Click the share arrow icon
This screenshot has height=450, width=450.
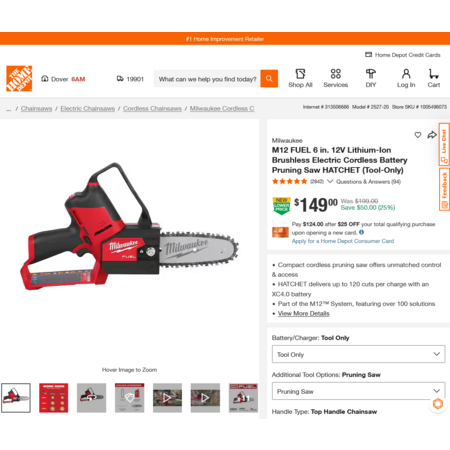pos(432,135)
